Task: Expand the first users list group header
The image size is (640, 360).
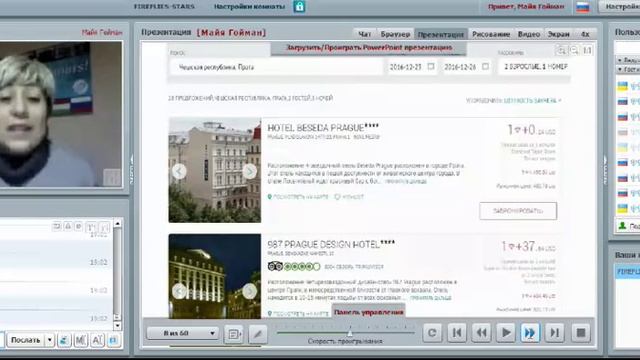Action: (627, 60)
